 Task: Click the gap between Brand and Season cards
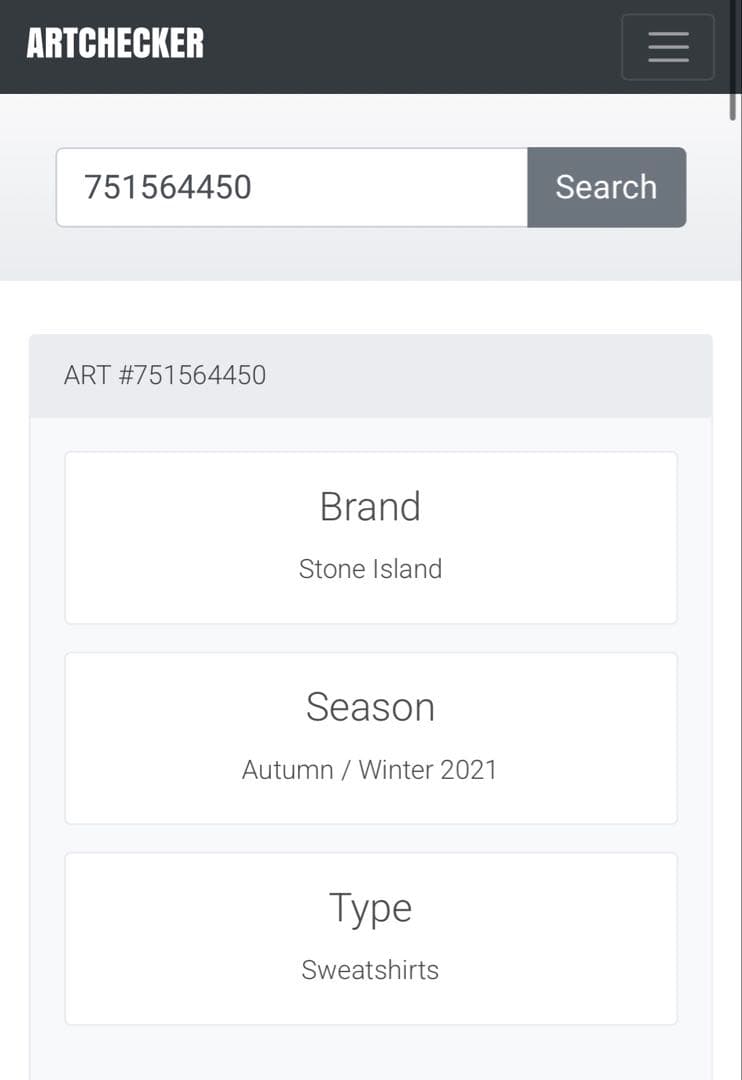370,638
